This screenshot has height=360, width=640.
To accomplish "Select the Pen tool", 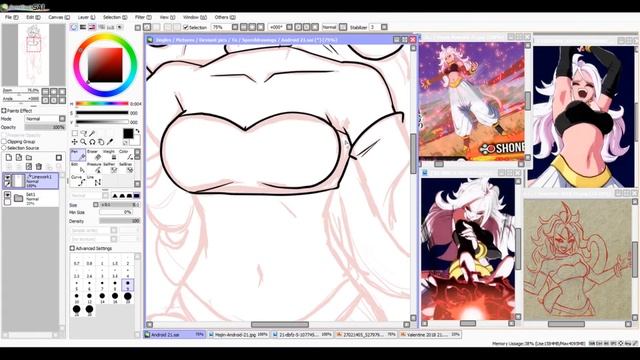I will (x=78, y=155).
